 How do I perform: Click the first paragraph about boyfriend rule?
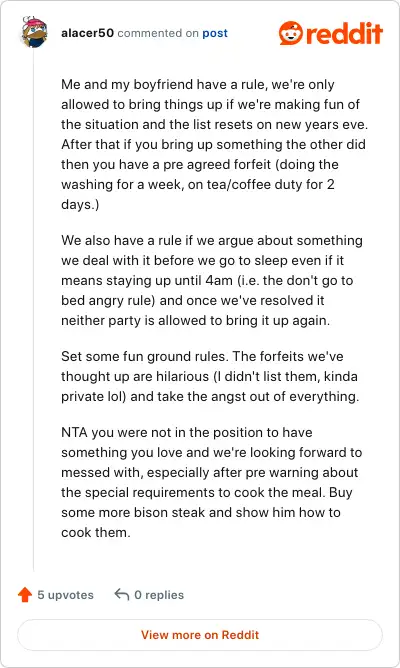click(x=214, y=144)
